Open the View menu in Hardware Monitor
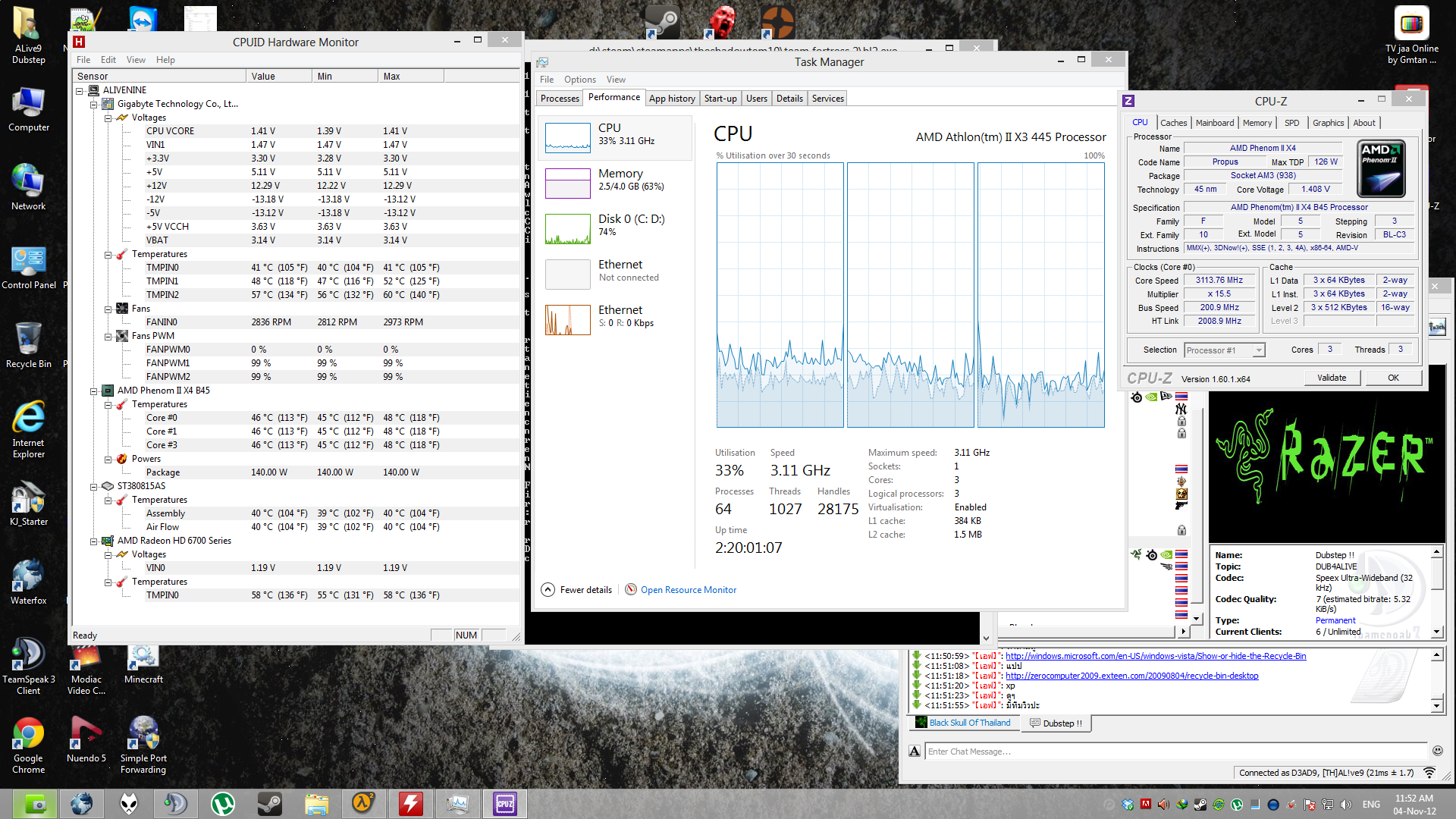Image resolution: width=1456 pixels, height=819 pixels. coord(136,60)
